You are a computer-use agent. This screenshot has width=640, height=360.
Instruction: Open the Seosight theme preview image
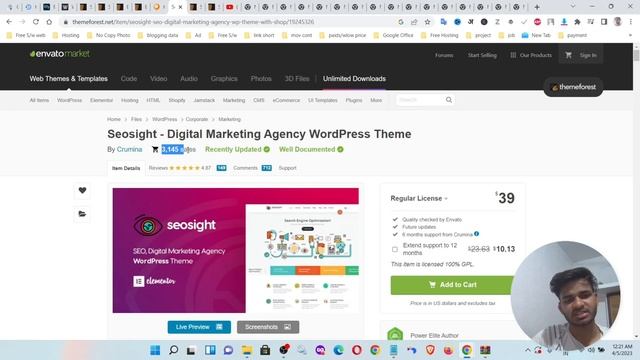coord(236,250)
